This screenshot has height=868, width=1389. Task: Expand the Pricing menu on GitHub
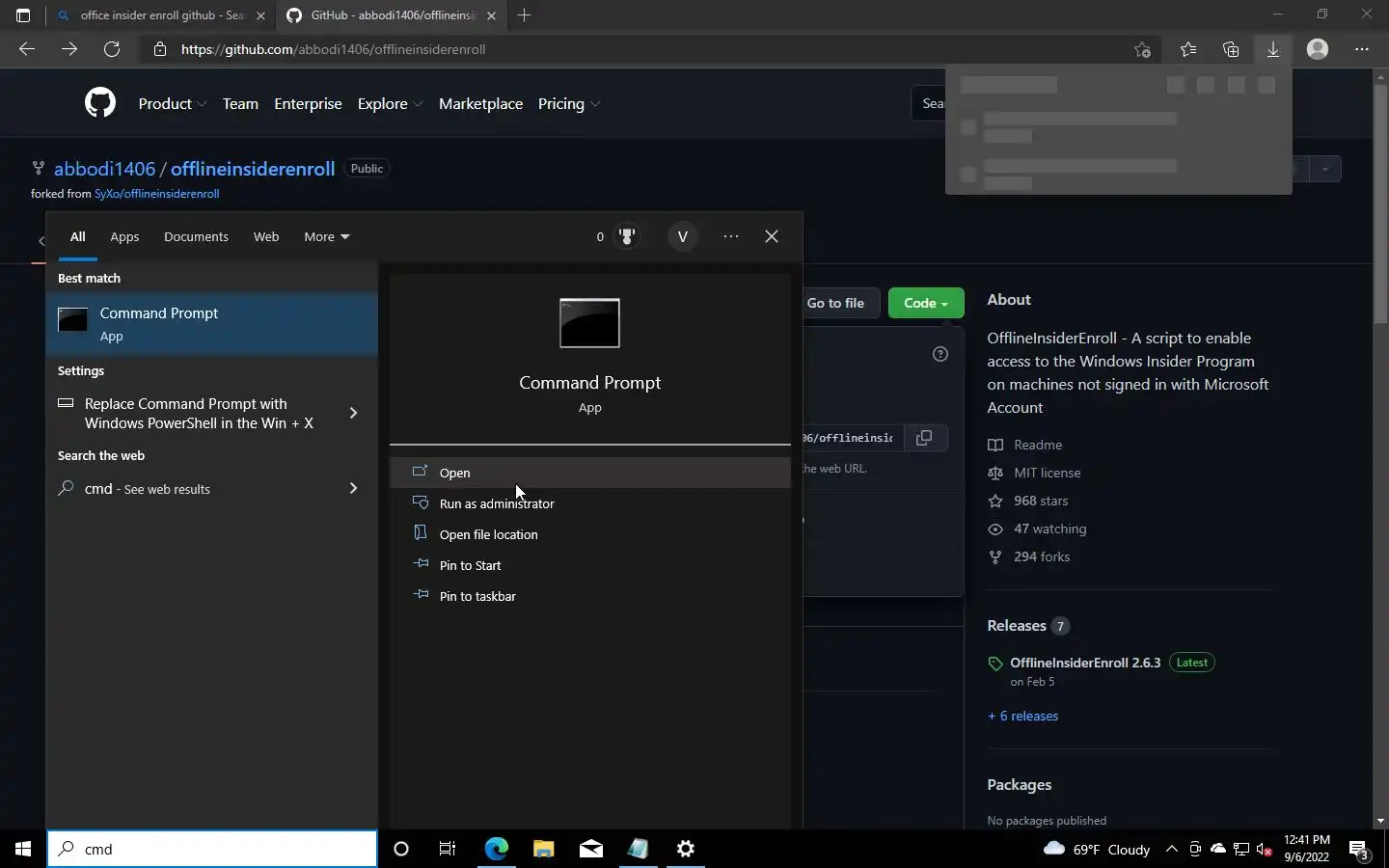coord(569,104)
